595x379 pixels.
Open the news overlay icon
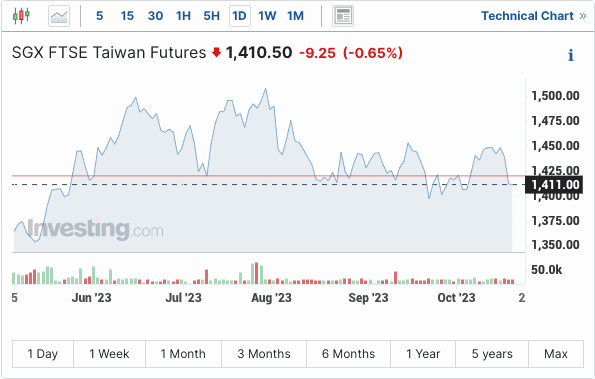pyautogui.click(x=343, y=16)
